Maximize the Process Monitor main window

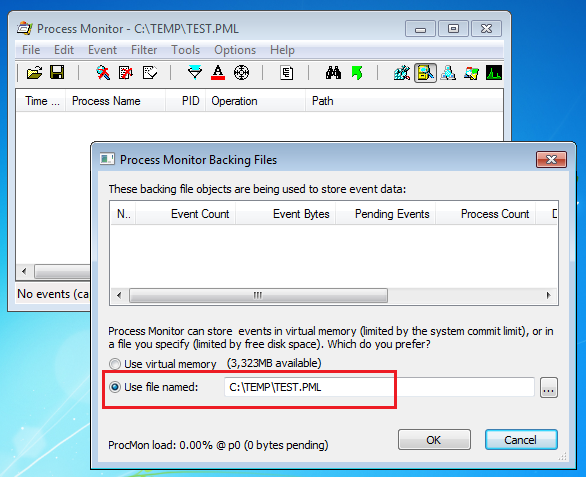[453, 29]
